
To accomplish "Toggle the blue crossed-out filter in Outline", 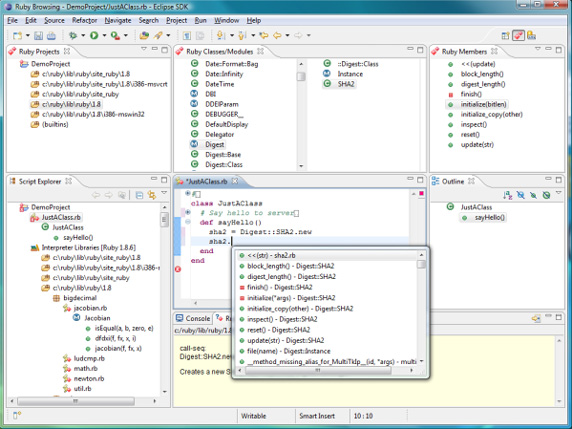I will (521, 195).
